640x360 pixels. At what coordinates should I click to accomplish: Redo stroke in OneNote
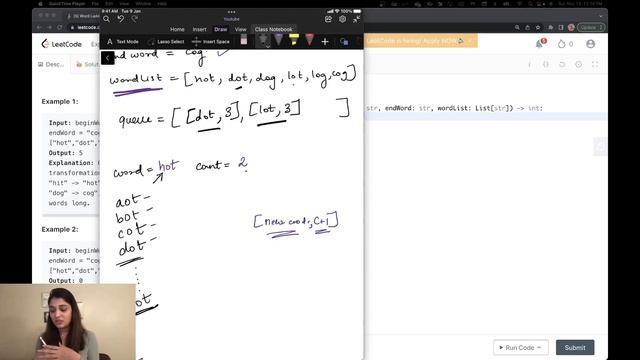(135, 19)
